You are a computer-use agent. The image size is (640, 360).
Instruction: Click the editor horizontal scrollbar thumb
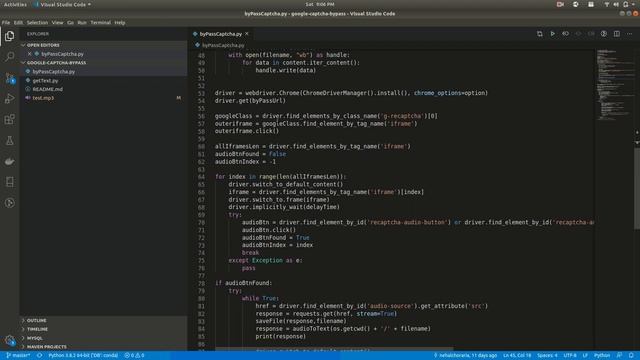334,349
